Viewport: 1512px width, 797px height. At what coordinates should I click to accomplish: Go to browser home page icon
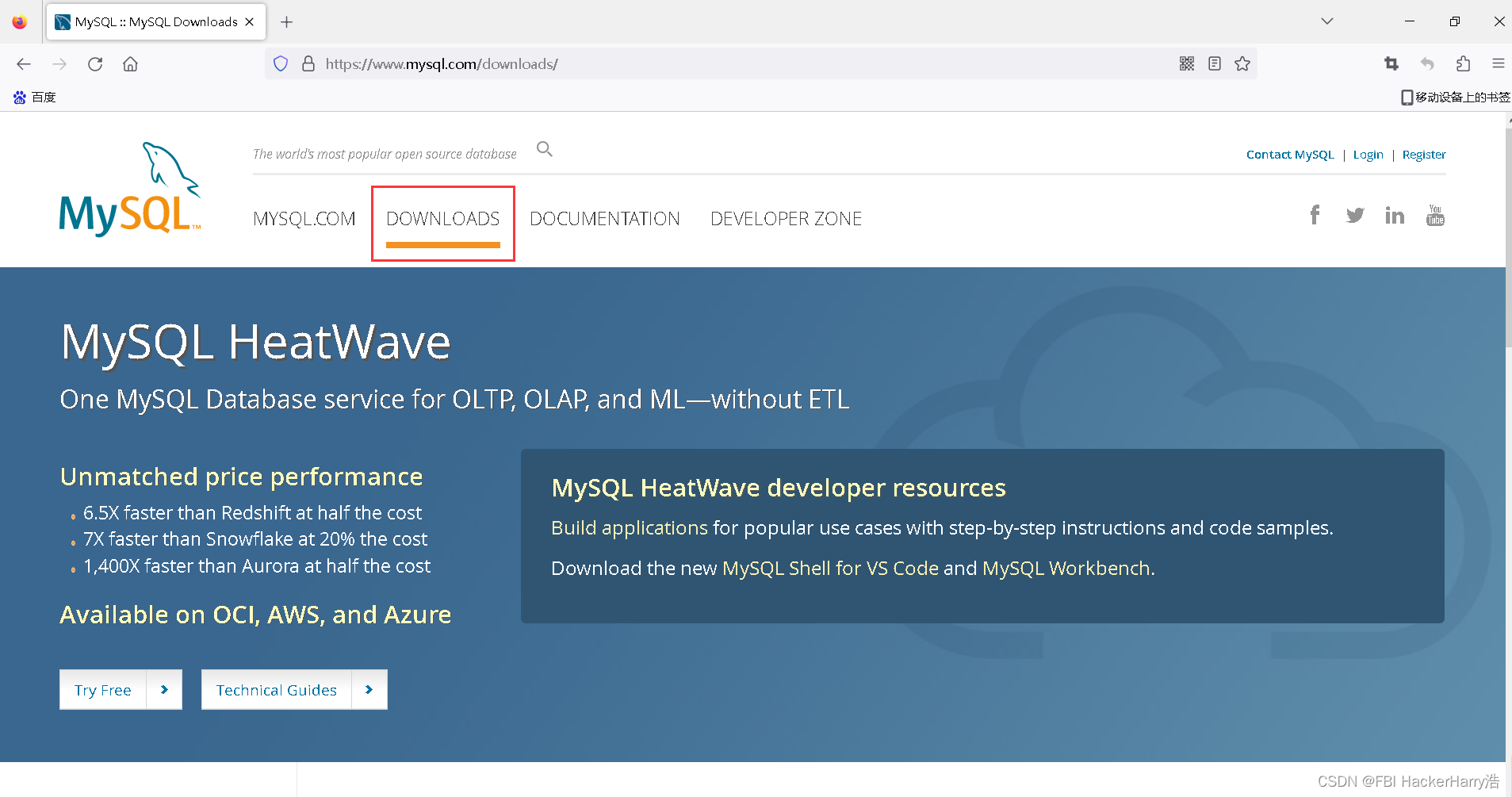[131, 64]
